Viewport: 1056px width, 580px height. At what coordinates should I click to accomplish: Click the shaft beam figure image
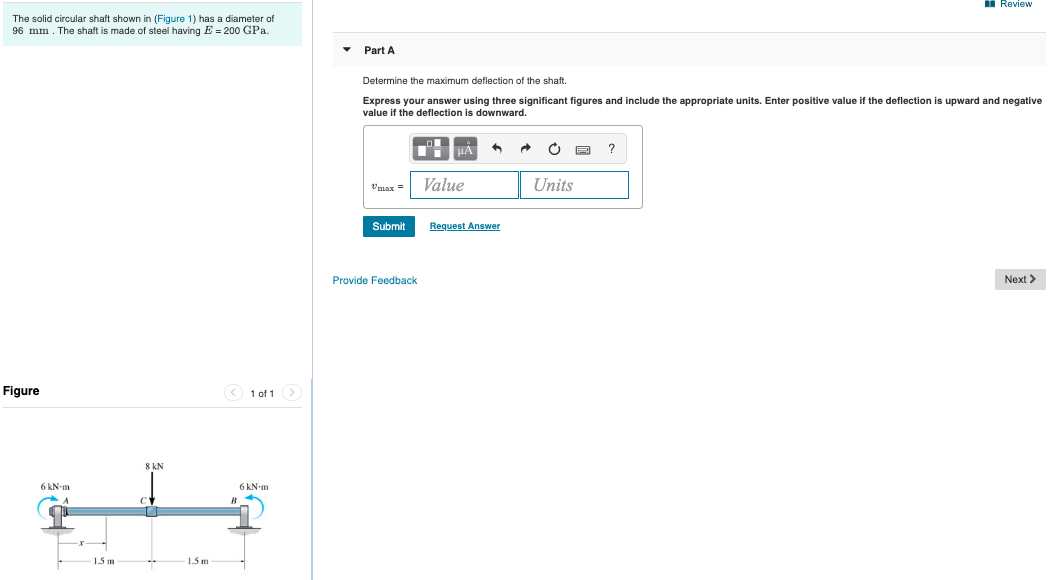(153, 515)
